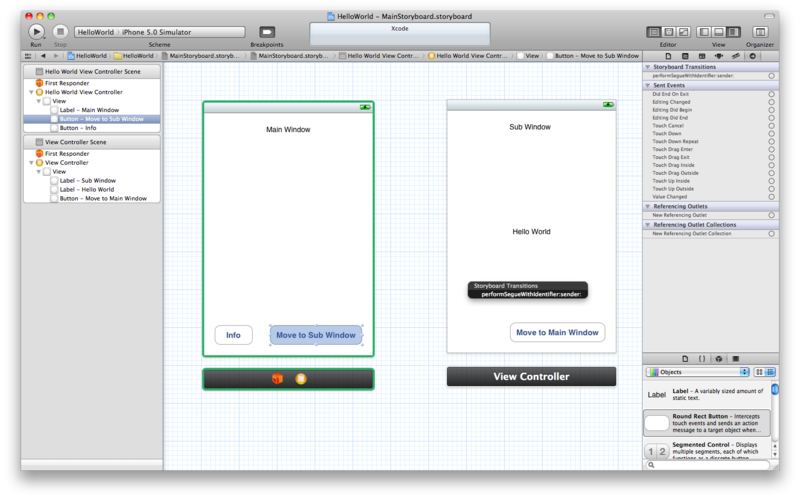Click connection circle for Touch Up Inside
The width and height of the screenshot is (800, 502).
pyautogui.click(x=771, y=181)
